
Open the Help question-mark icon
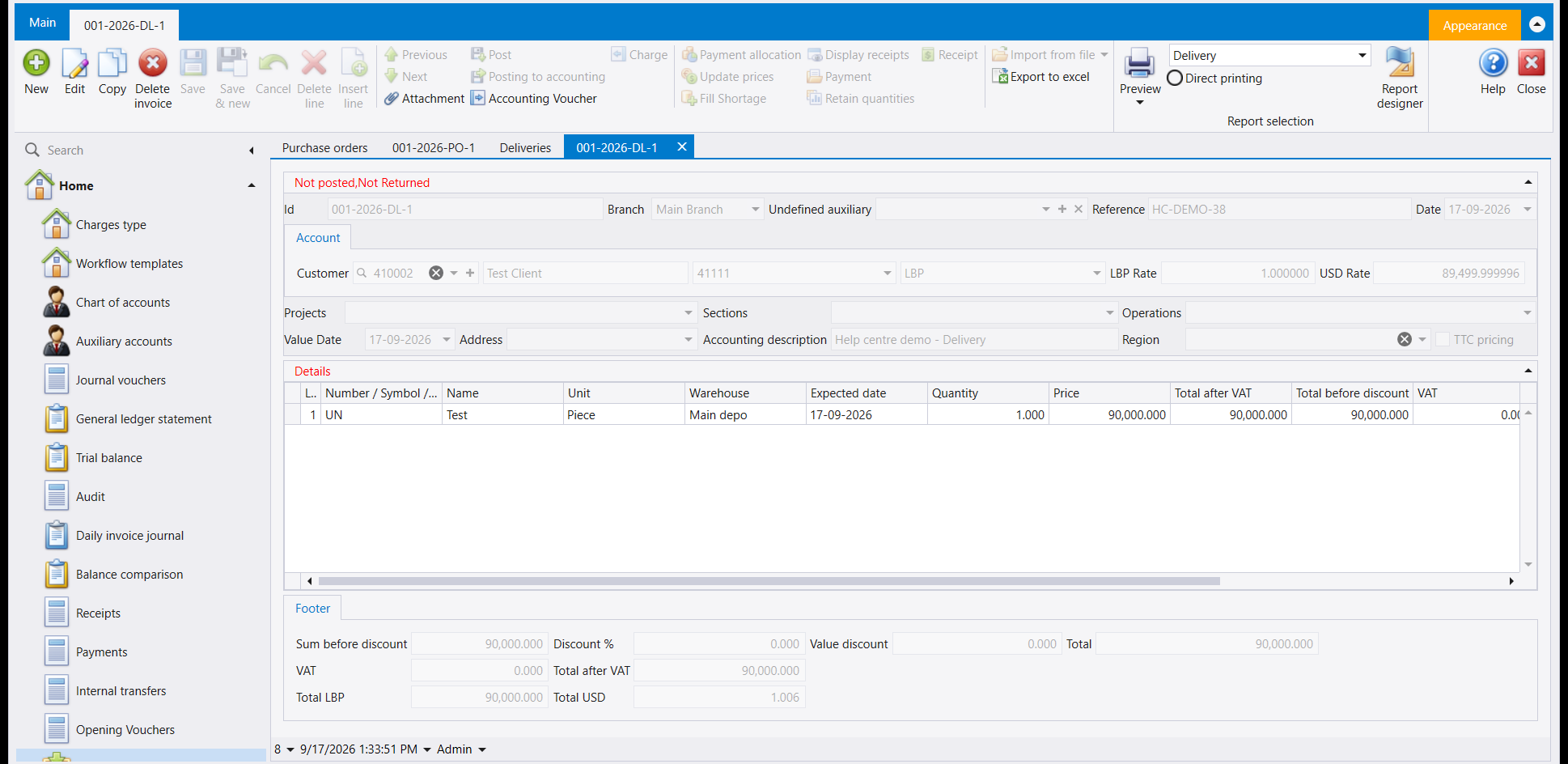coord(1493,63)
